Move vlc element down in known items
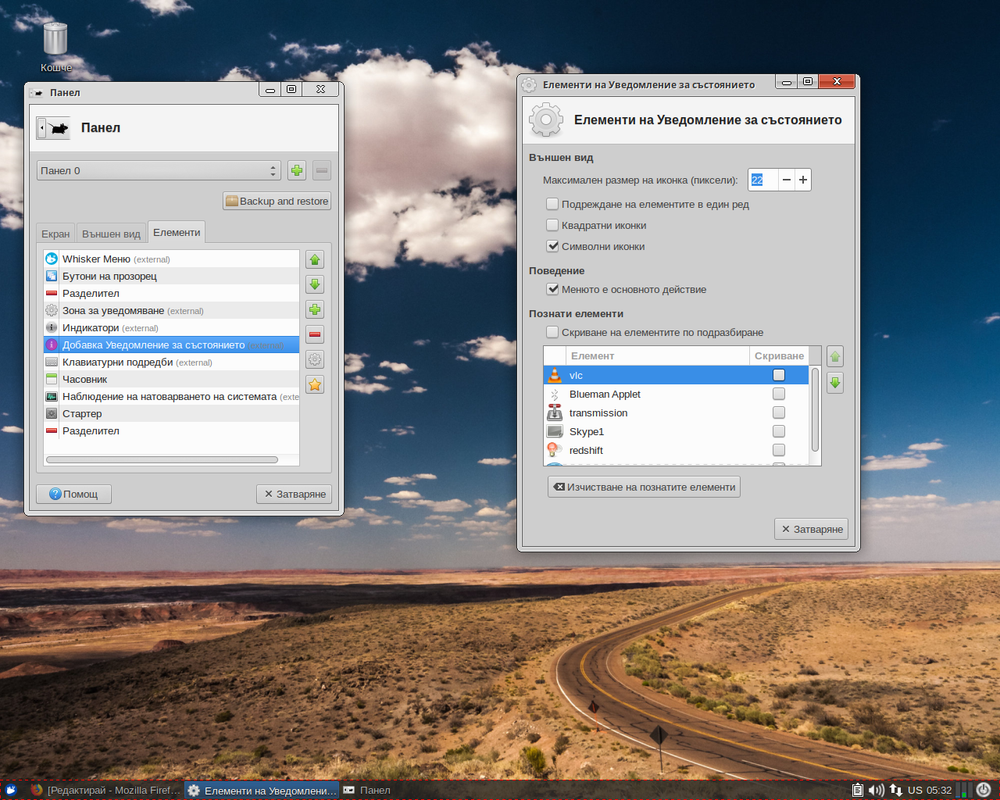Viewport: 1000px width, 800px height. (x=835, y=383)
